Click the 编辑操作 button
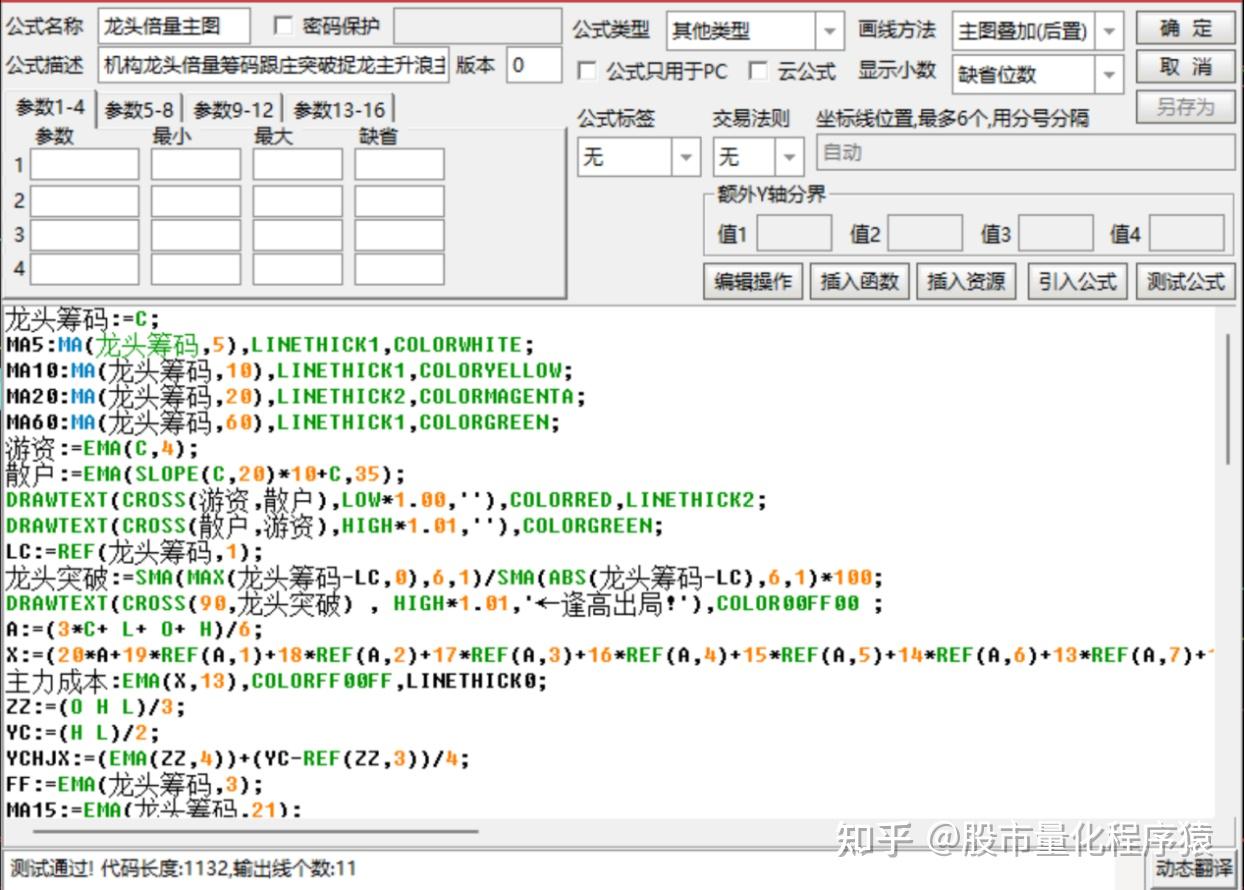The height and width of the screenshot is (890, 1245). [x=752, y=281]
